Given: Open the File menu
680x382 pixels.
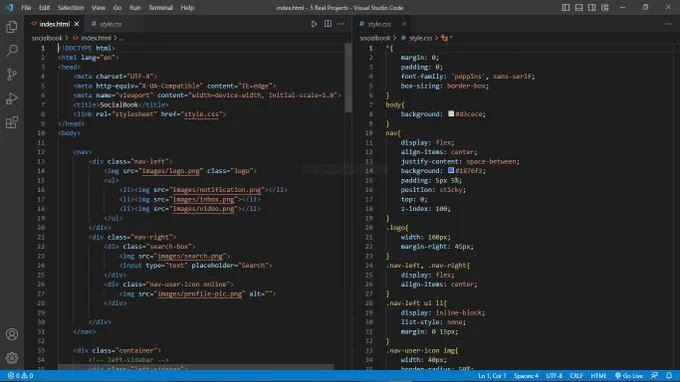Looking at the screenshot, I should pos(26,7).
